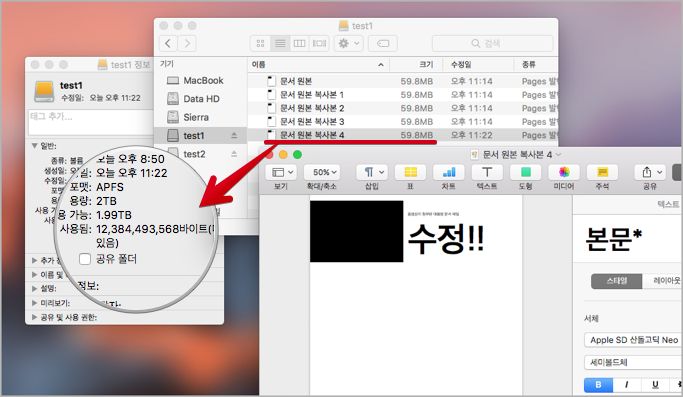683x397 pixels.
Task: Switch Finder to column view
Action: click(x=299, y=43)
